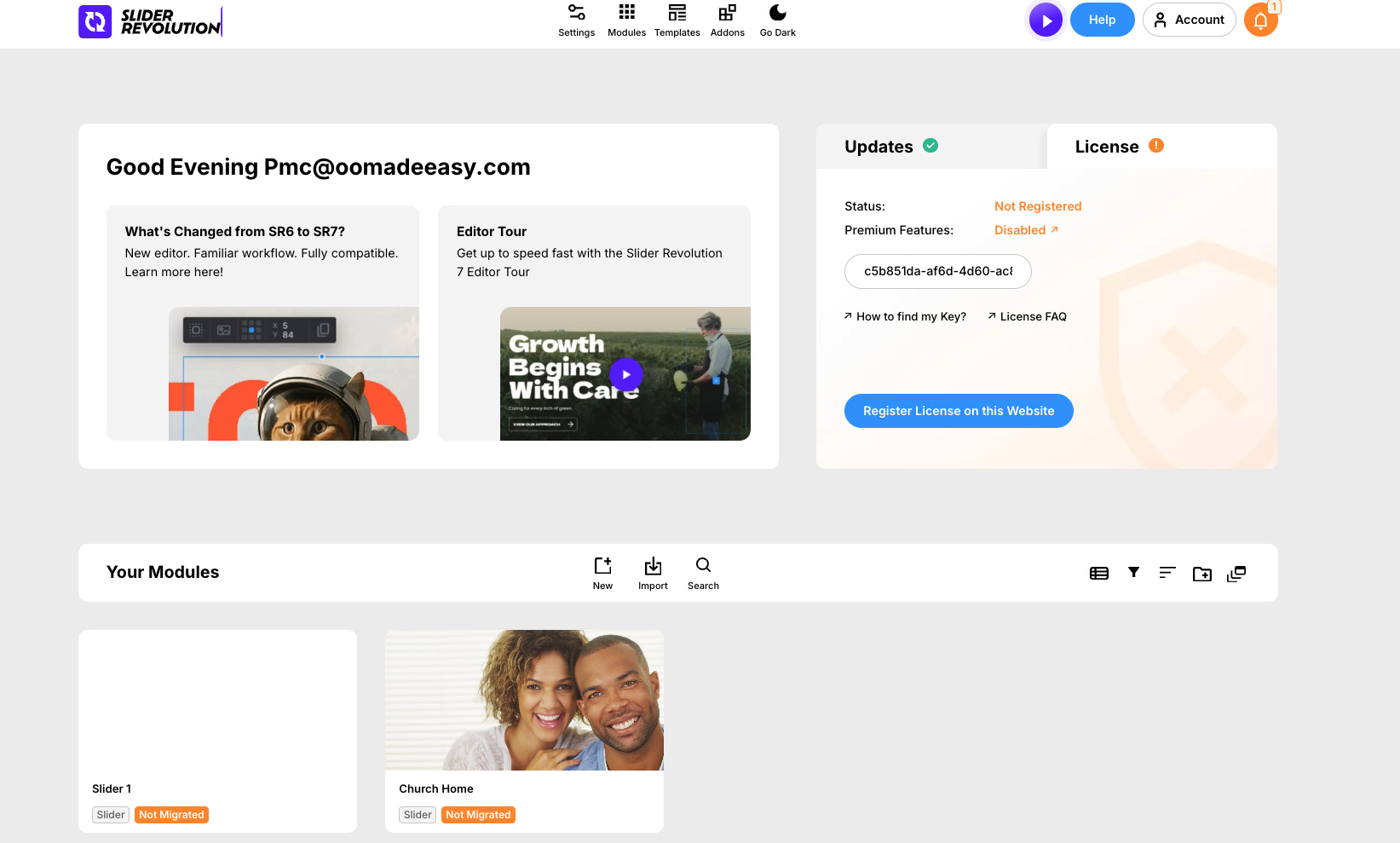
Task: Open the sort order options
Action: point(1167,573)
